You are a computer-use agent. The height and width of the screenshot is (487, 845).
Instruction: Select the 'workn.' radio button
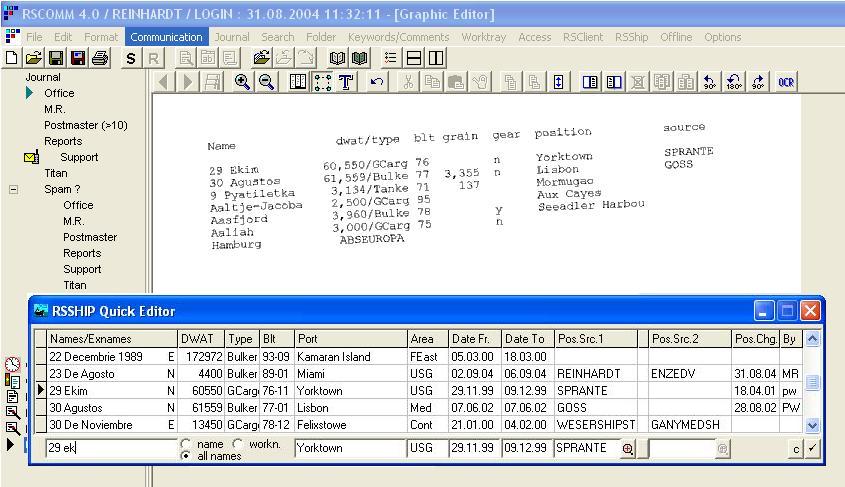click(x=238, y=443)
